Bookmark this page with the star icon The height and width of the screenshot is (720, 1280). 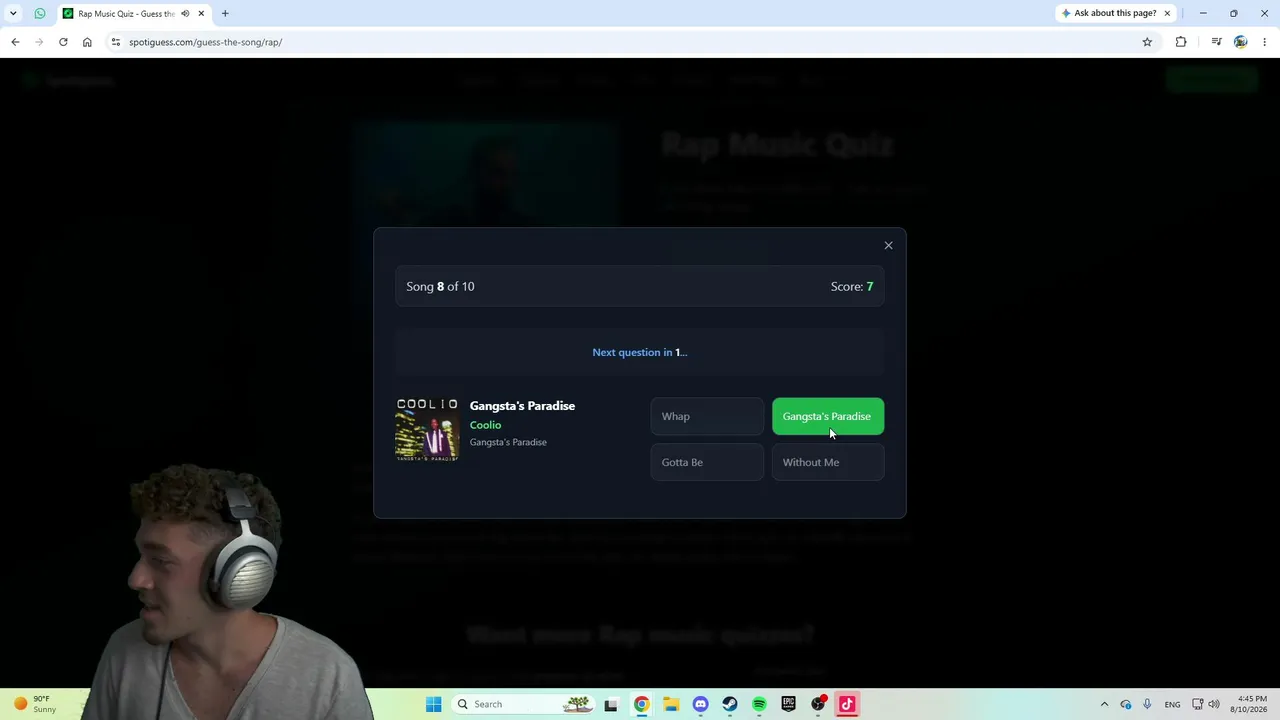1147,42
